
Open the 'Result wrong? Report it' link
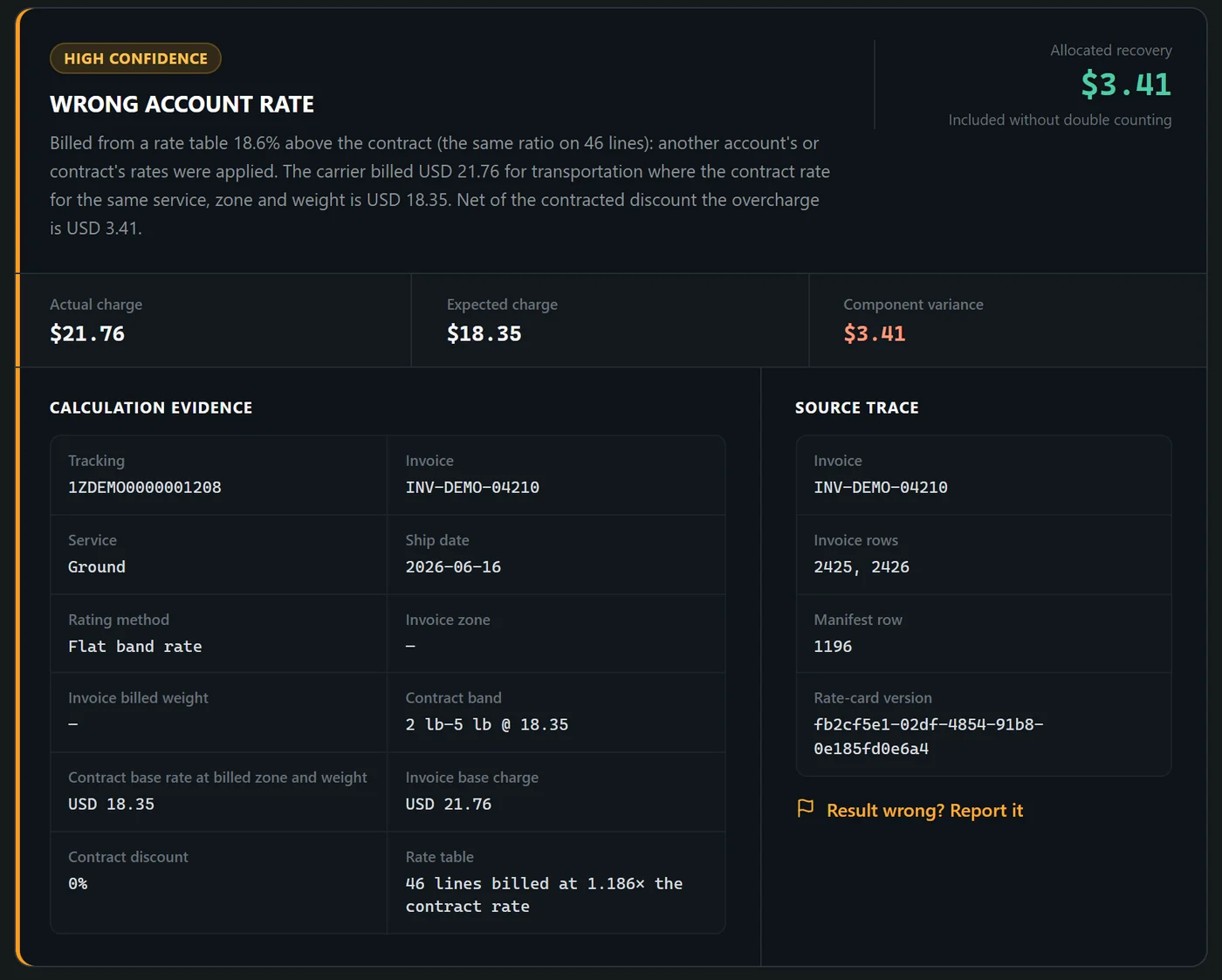(x=924, y=811)
